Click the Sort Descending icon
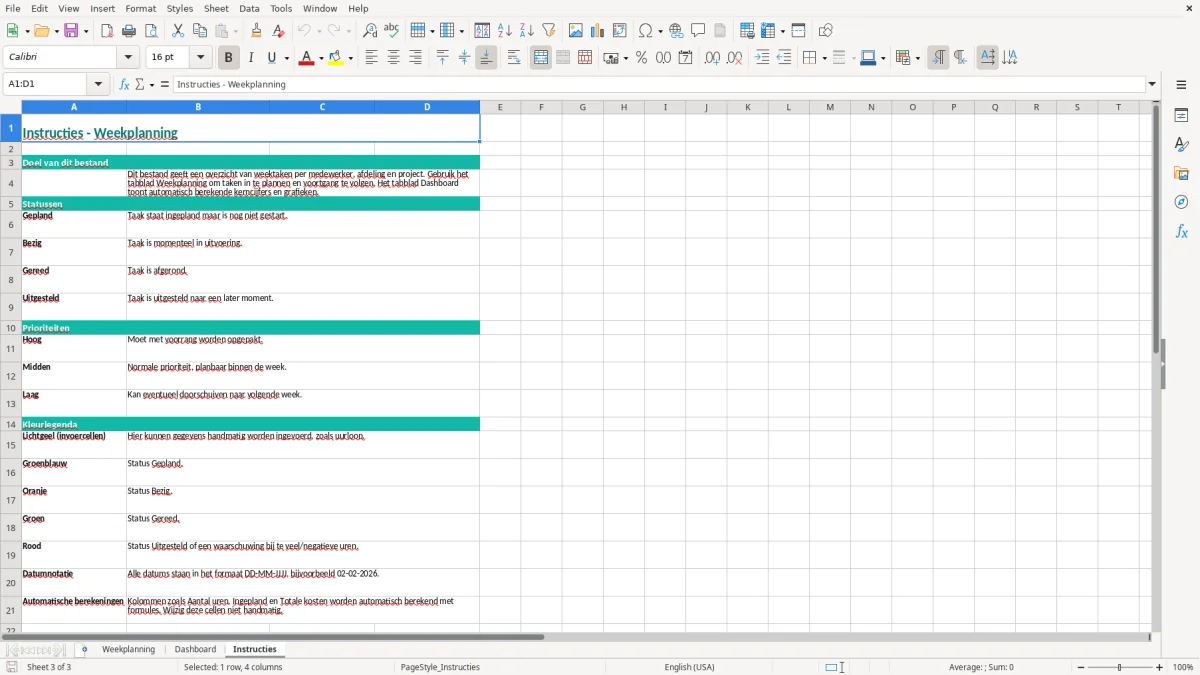 pyautogui.click(x=527, y=31)
